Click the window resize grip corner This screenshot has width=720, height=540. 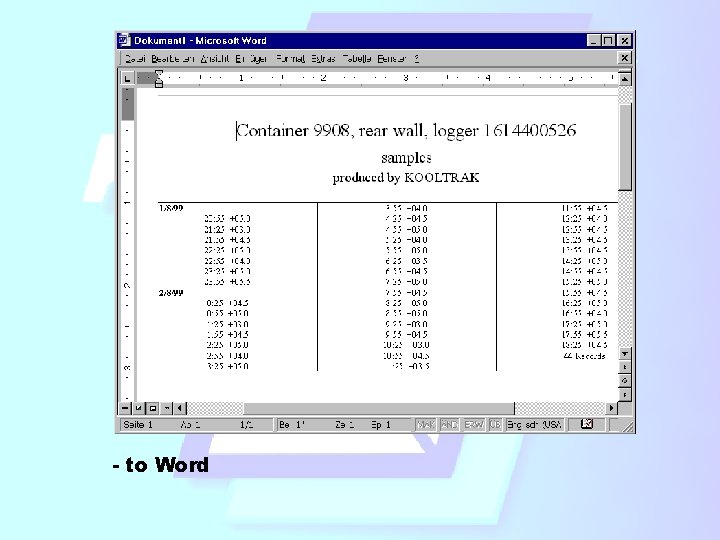click(627, 426)
